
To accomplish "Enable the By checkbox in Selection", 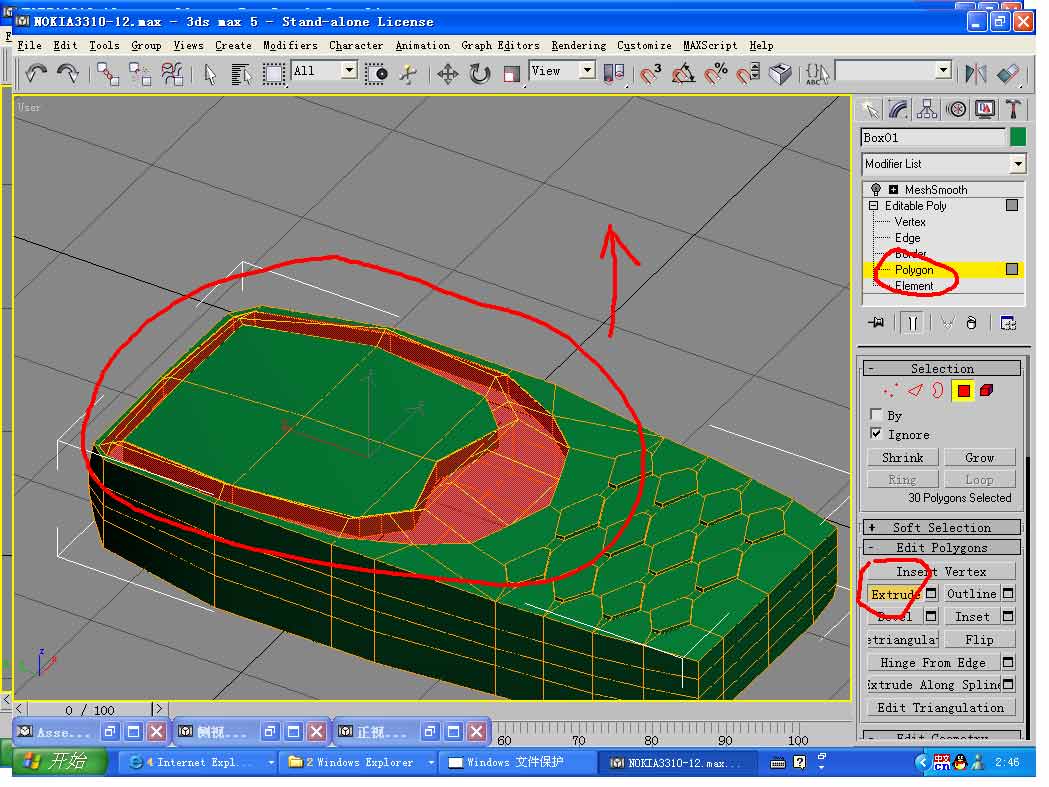I will (x=877, y=415).
